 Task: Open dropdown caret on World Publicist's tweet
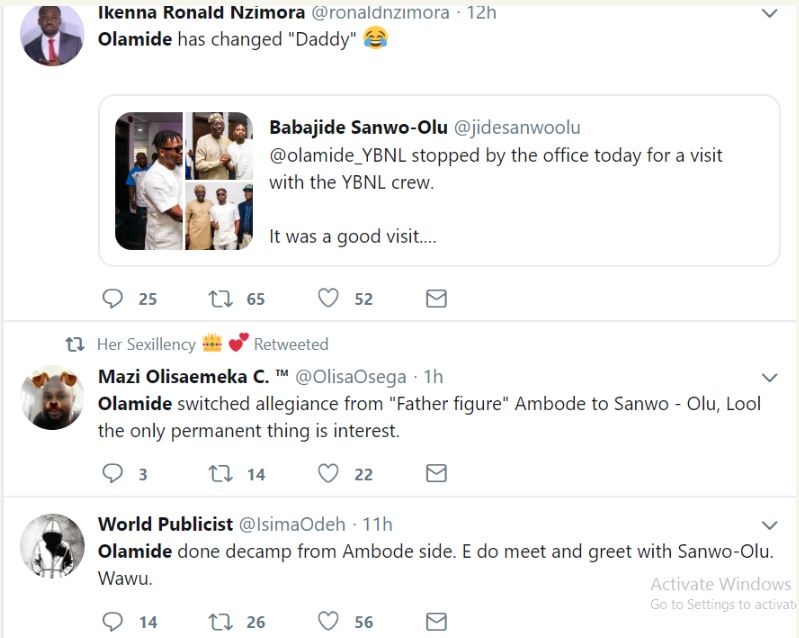tap(769, 525)
